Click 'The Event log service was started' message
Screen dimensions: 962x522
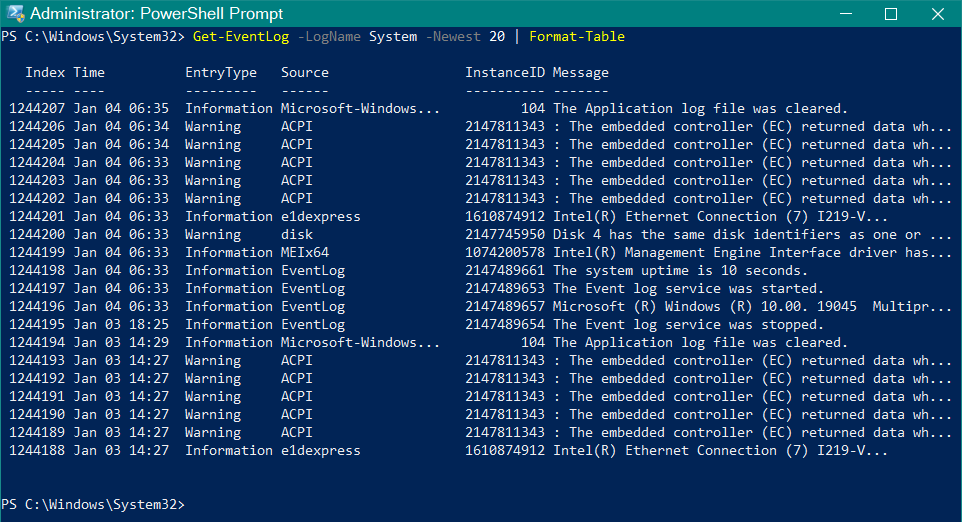pyautogui.click(x=688, y=289)
